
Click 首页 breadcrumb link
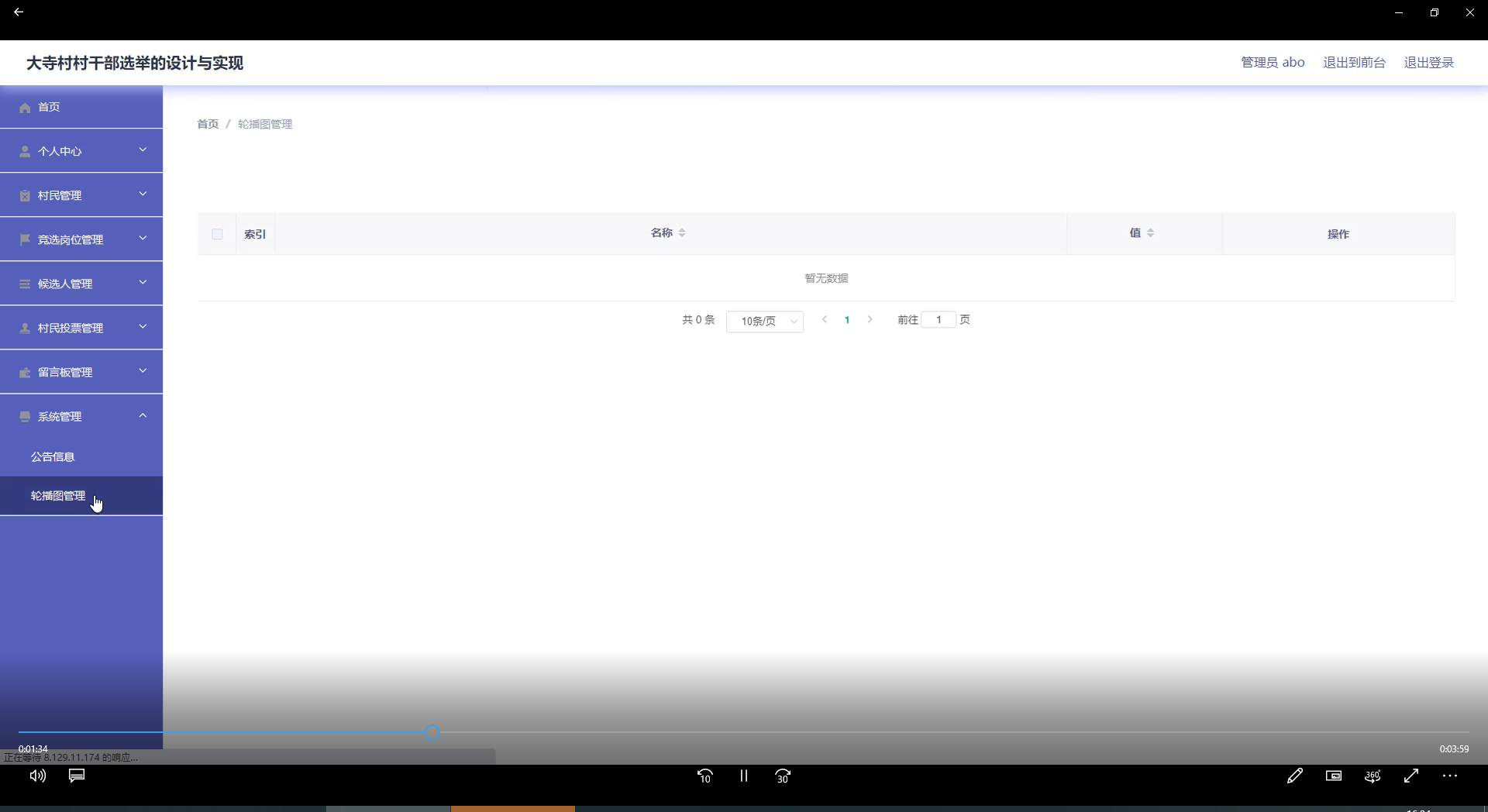tap(208, 124)
